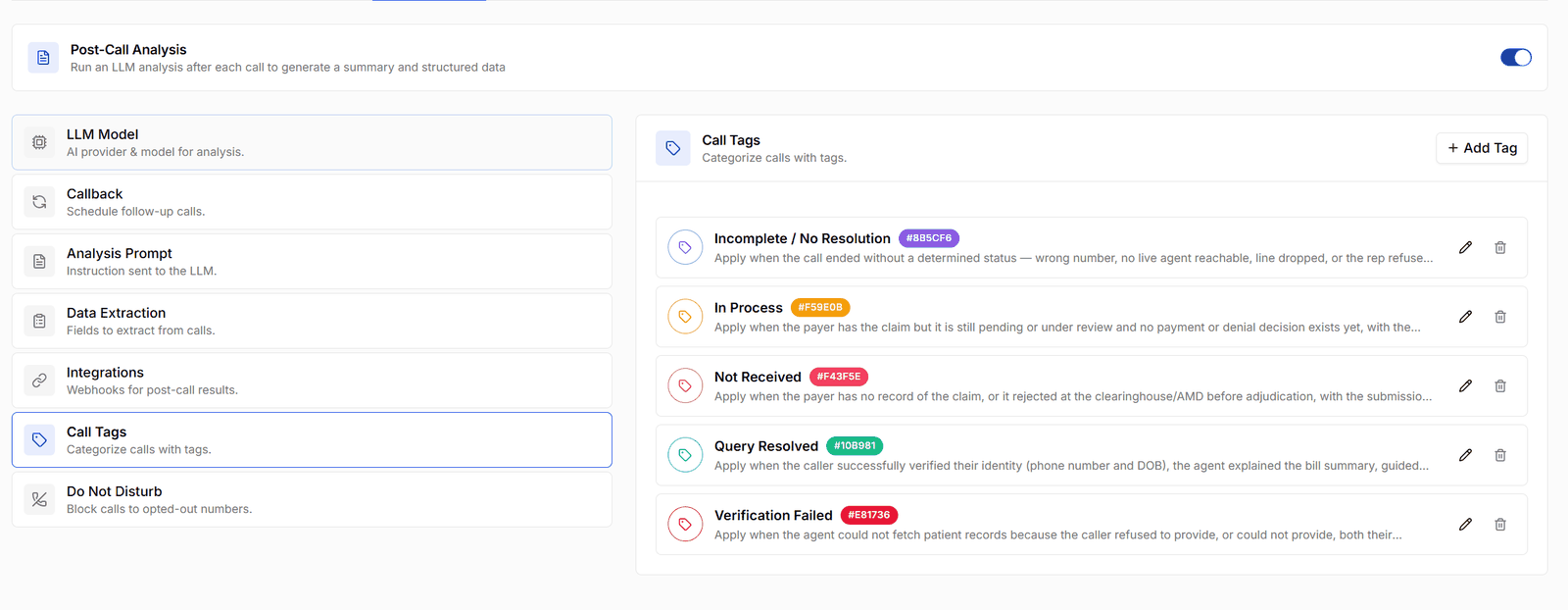
Task: Click the Post-Call Analysis document icon
Action: coord(43,58)
